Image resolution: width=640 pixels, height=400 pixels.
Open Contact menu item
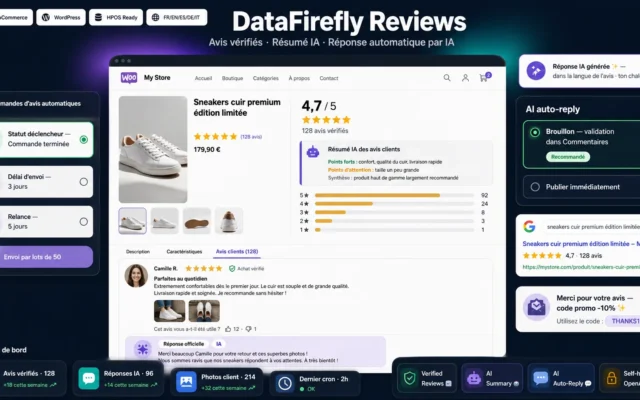tap(329, 78)
